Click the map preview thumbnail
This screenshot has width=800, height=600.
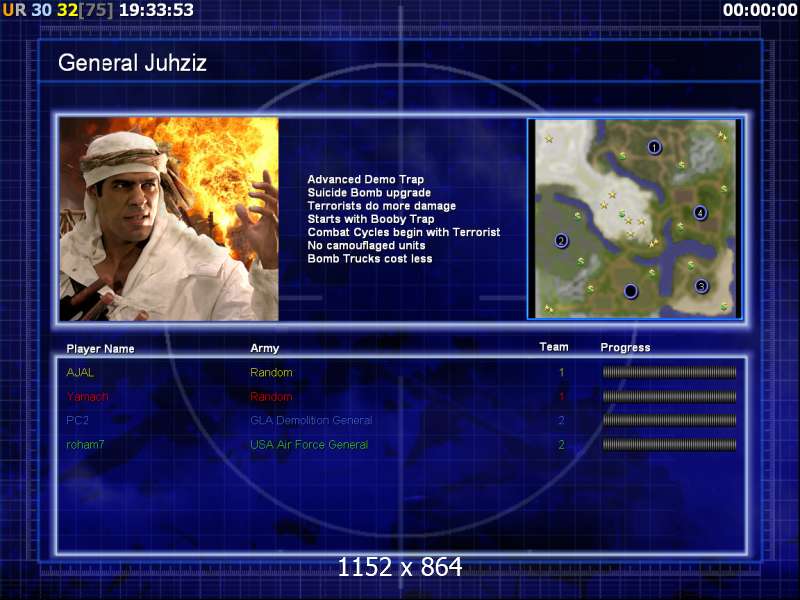coord(635,219)
